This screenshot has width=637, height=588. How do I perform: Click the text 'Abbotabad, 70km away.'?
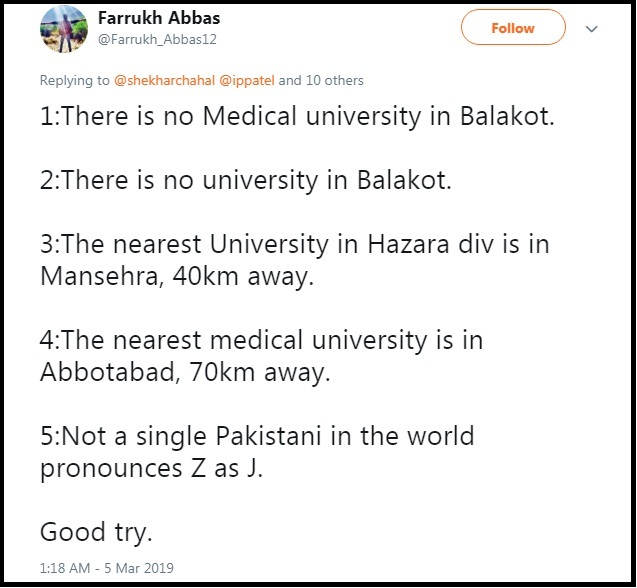point(185,372)
